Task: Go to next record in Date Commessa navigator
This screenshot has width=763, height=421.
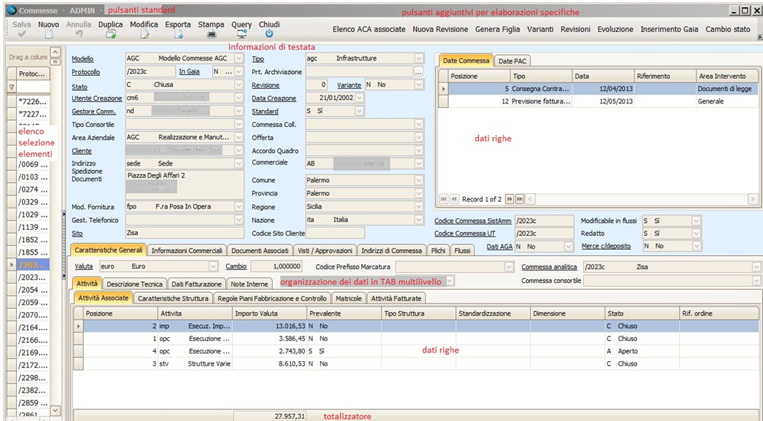Action: point(509,199)
